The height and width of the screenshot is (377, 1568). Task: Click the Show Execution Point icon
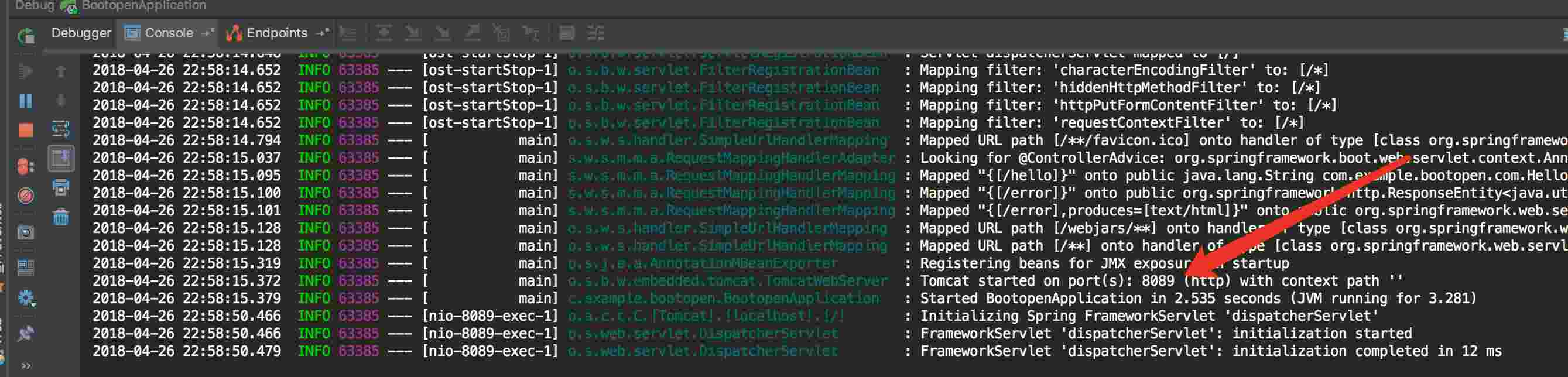(348, 33)
